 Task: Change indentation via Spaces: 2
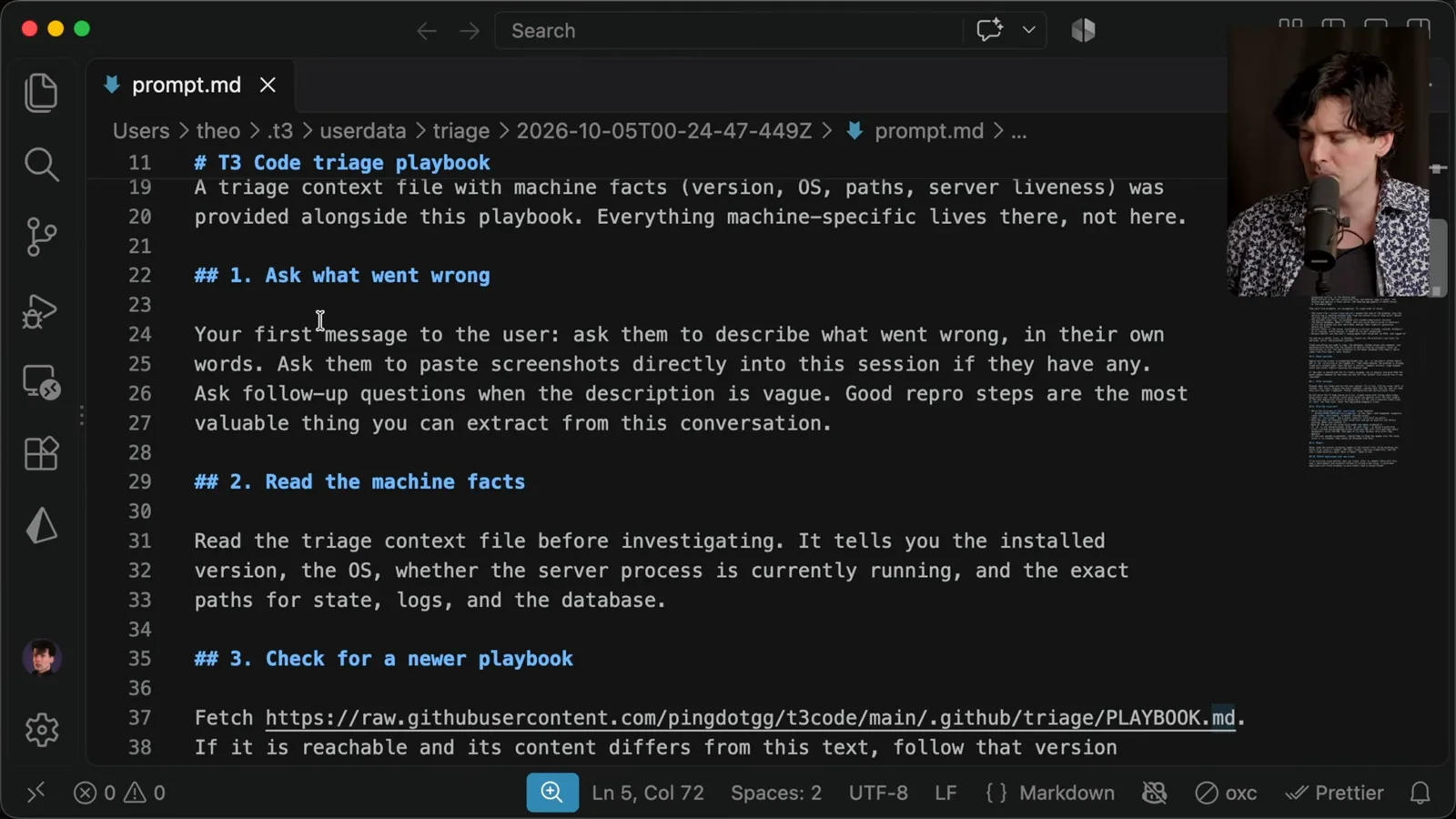[776, 793]
